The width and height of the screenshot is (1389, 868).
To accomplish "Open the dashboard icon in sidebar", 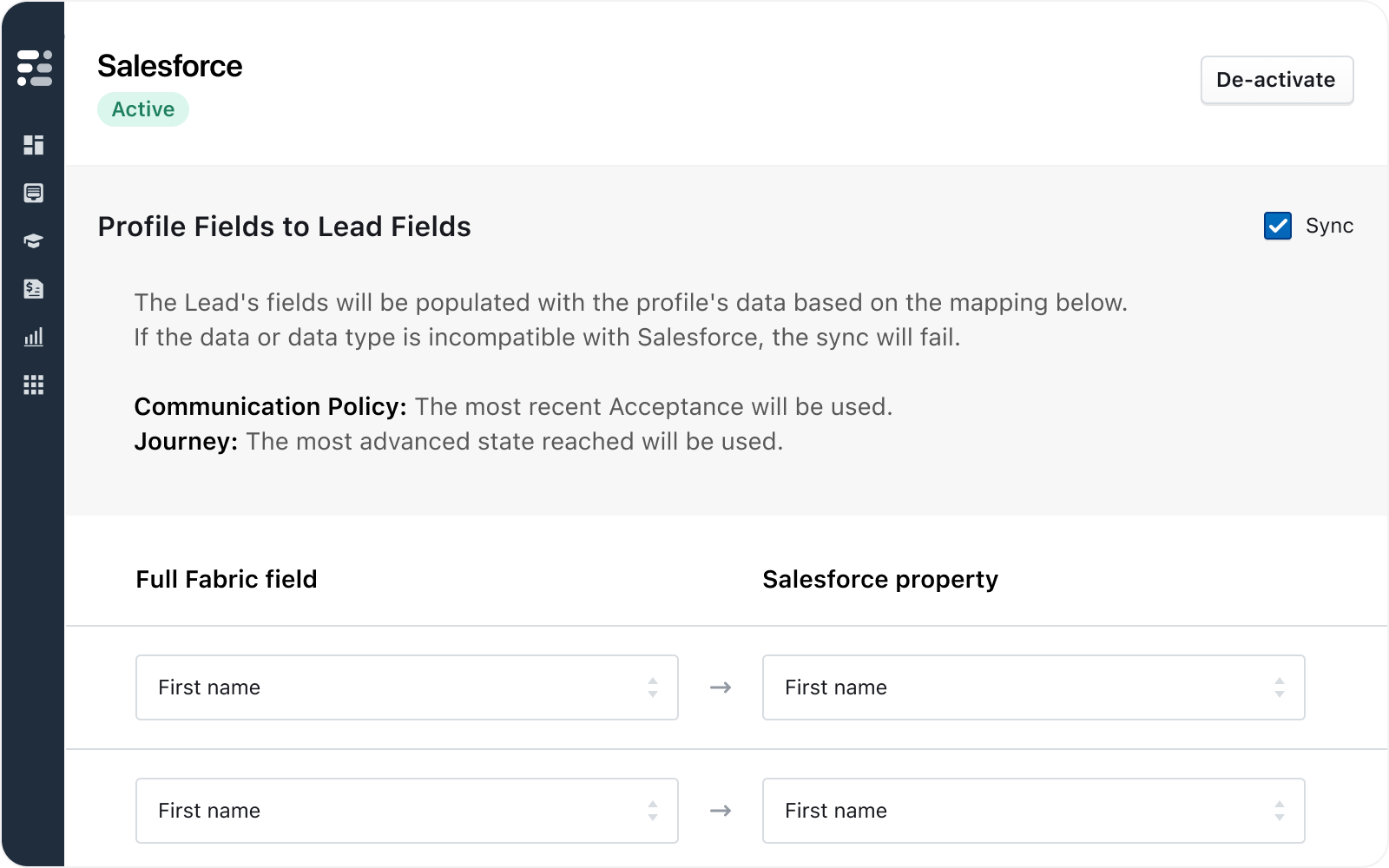I will [x=34, y=145].
